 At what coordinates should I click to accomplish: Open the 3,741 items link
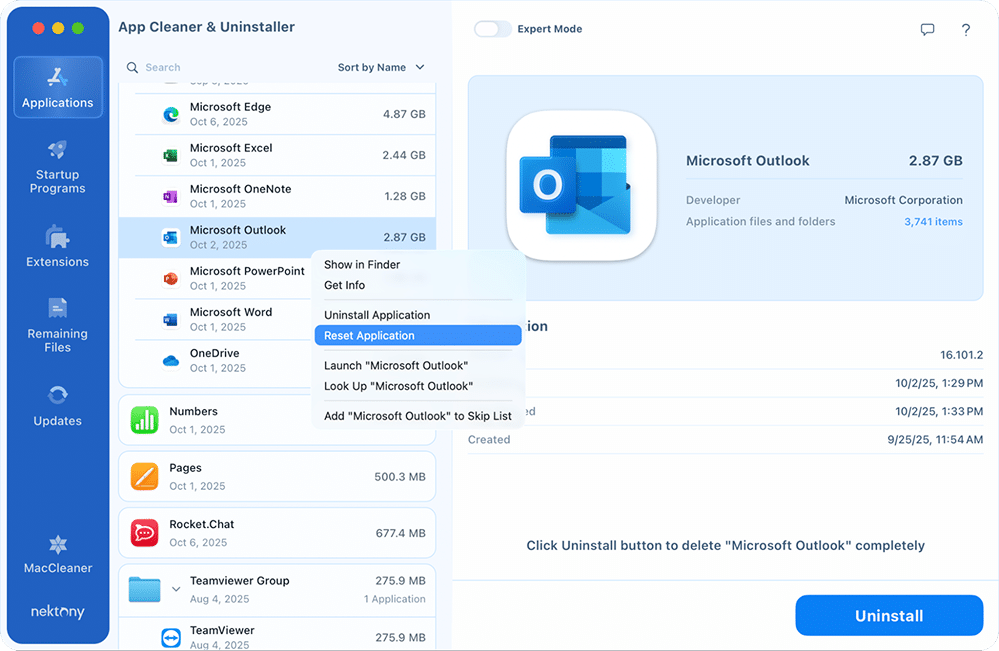[x=932, y=221]
